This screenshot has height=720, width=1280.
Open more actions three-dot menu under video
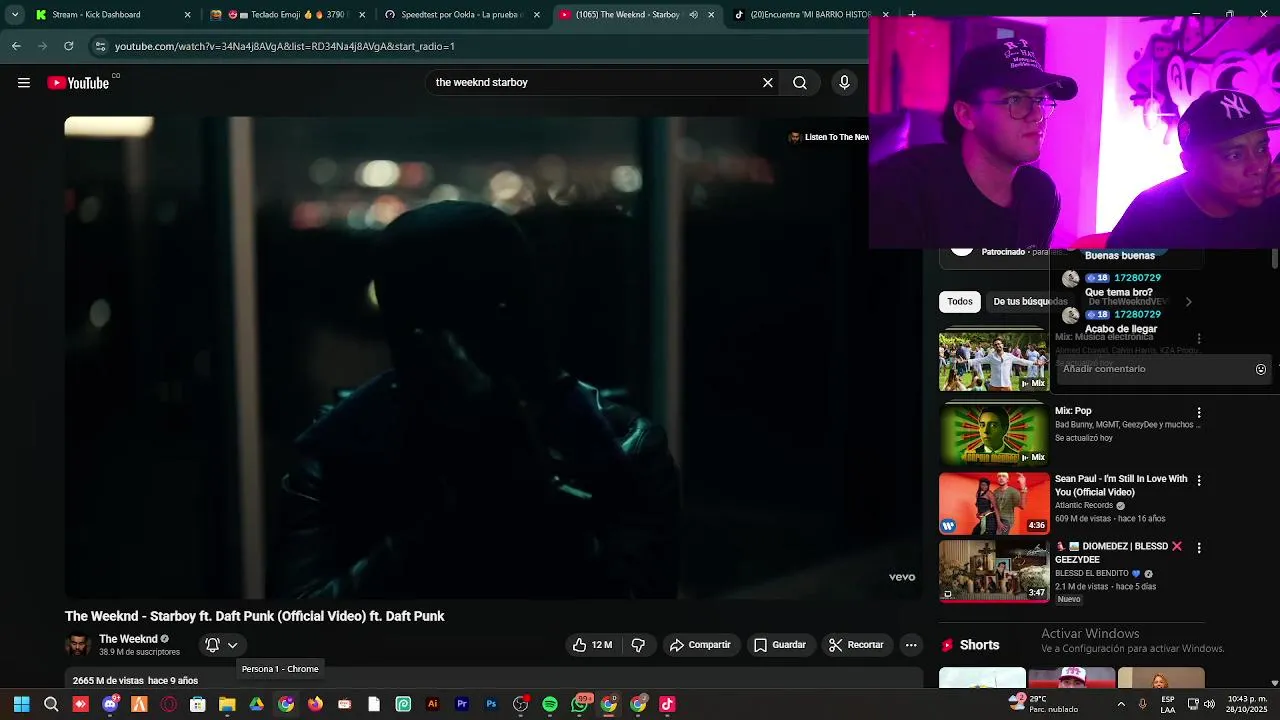pyautogui.click(x=911, y=645)
